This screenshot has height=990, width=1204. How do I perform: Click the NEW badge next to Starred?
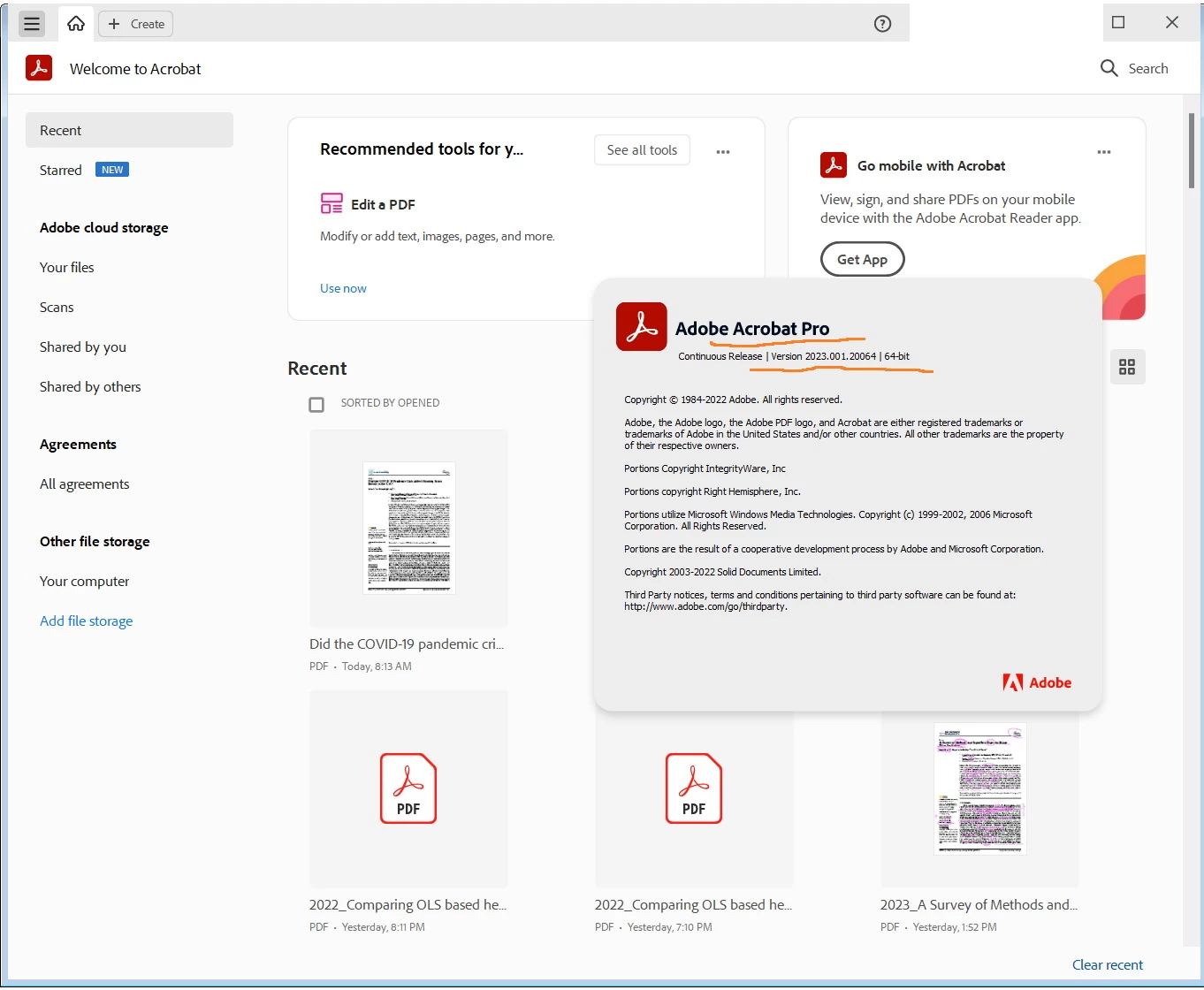click(112, 170)
